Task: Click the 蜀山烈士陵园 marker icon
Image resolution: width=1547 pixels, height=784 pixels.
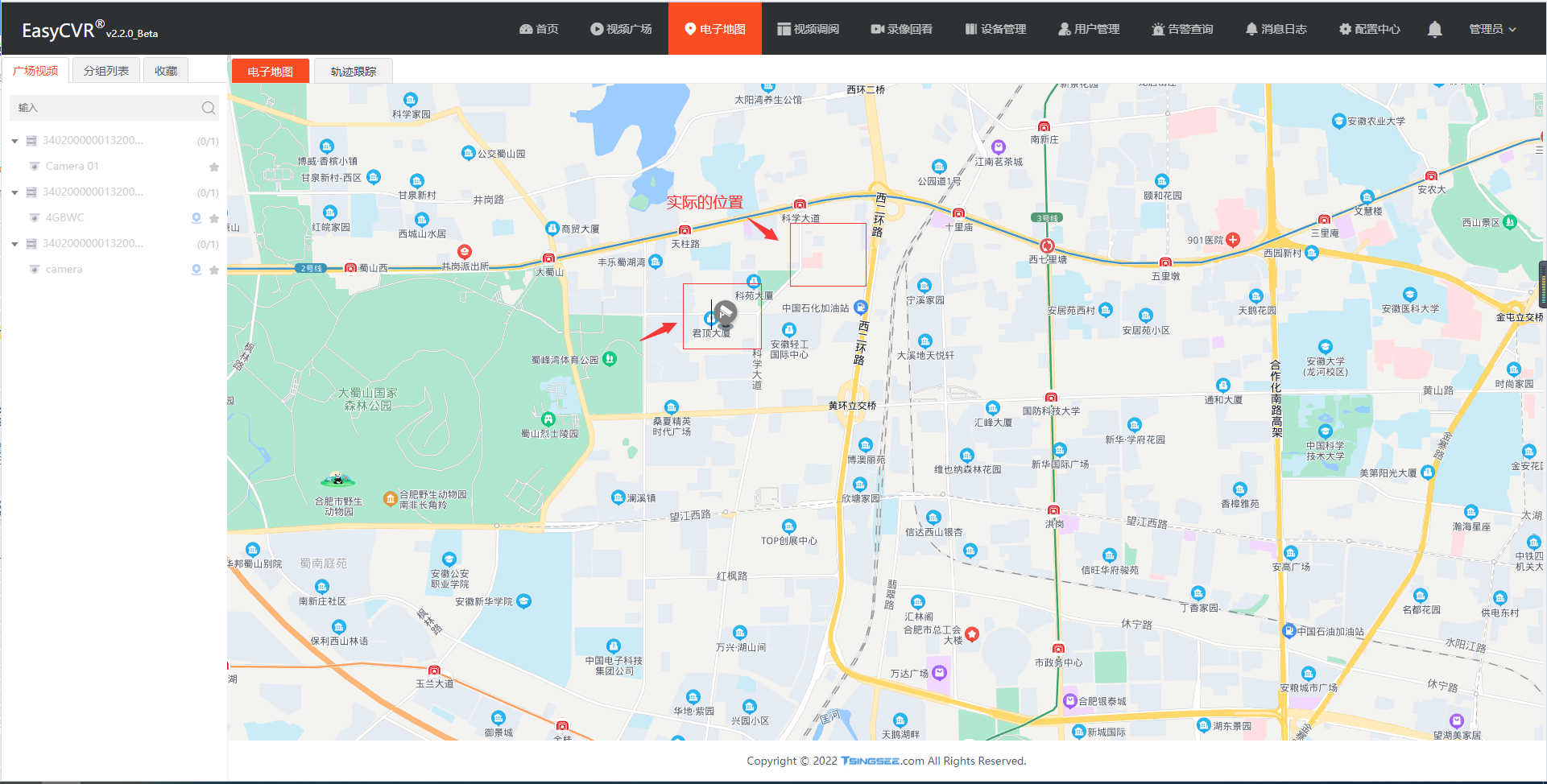Action: [x=548, y=419]
